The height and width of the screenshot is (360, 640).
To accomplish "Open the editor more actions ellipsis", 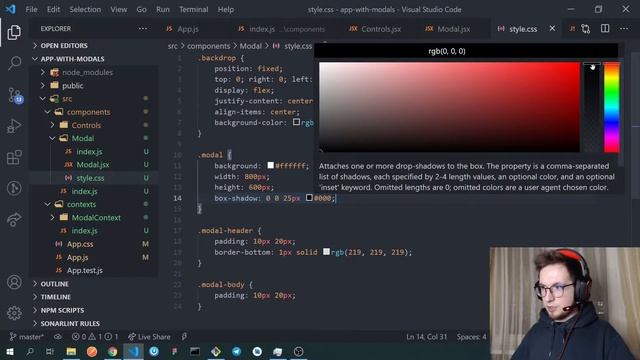I will 624,29.
